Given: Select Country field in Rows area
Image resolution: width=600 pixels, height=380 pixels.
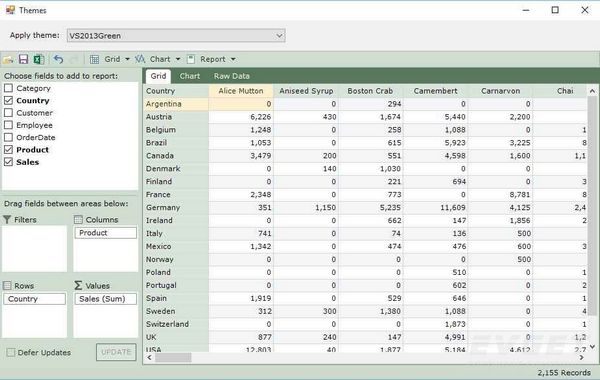Looking at the screenshot, I should pos(34,299).
